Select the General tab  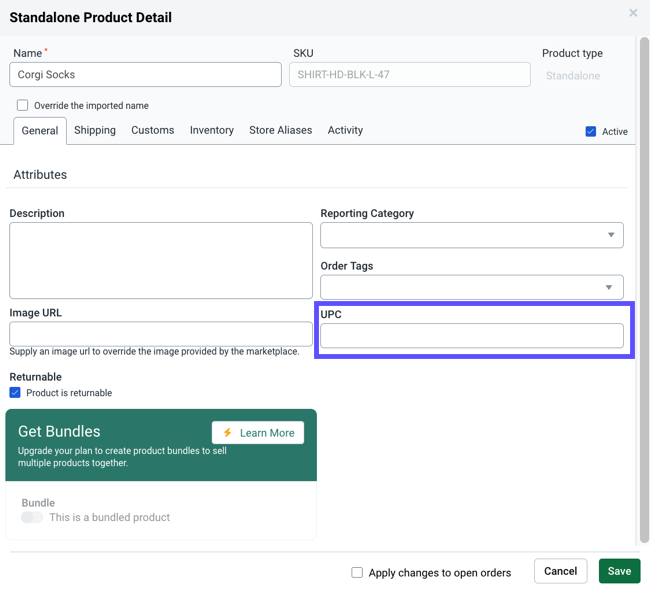pyautogui.click(x=40, y=131)
